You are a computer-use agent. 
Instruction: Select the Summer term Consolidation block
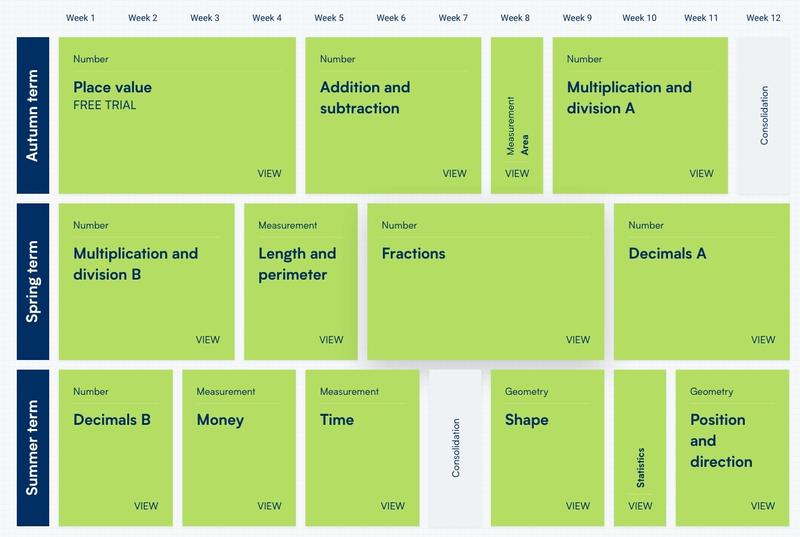[455, 447]
